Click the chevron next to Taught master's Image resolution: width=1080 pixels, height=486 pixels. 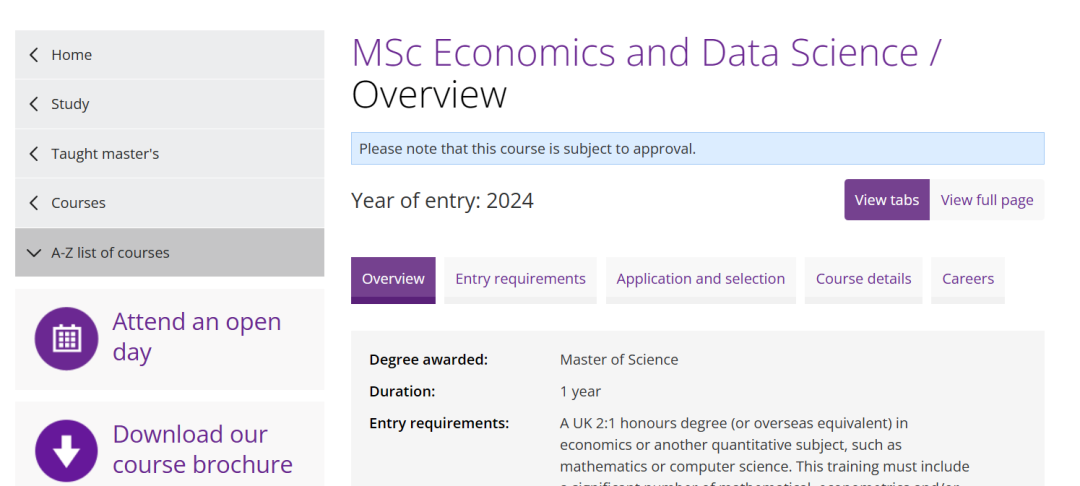click(34, 154)
